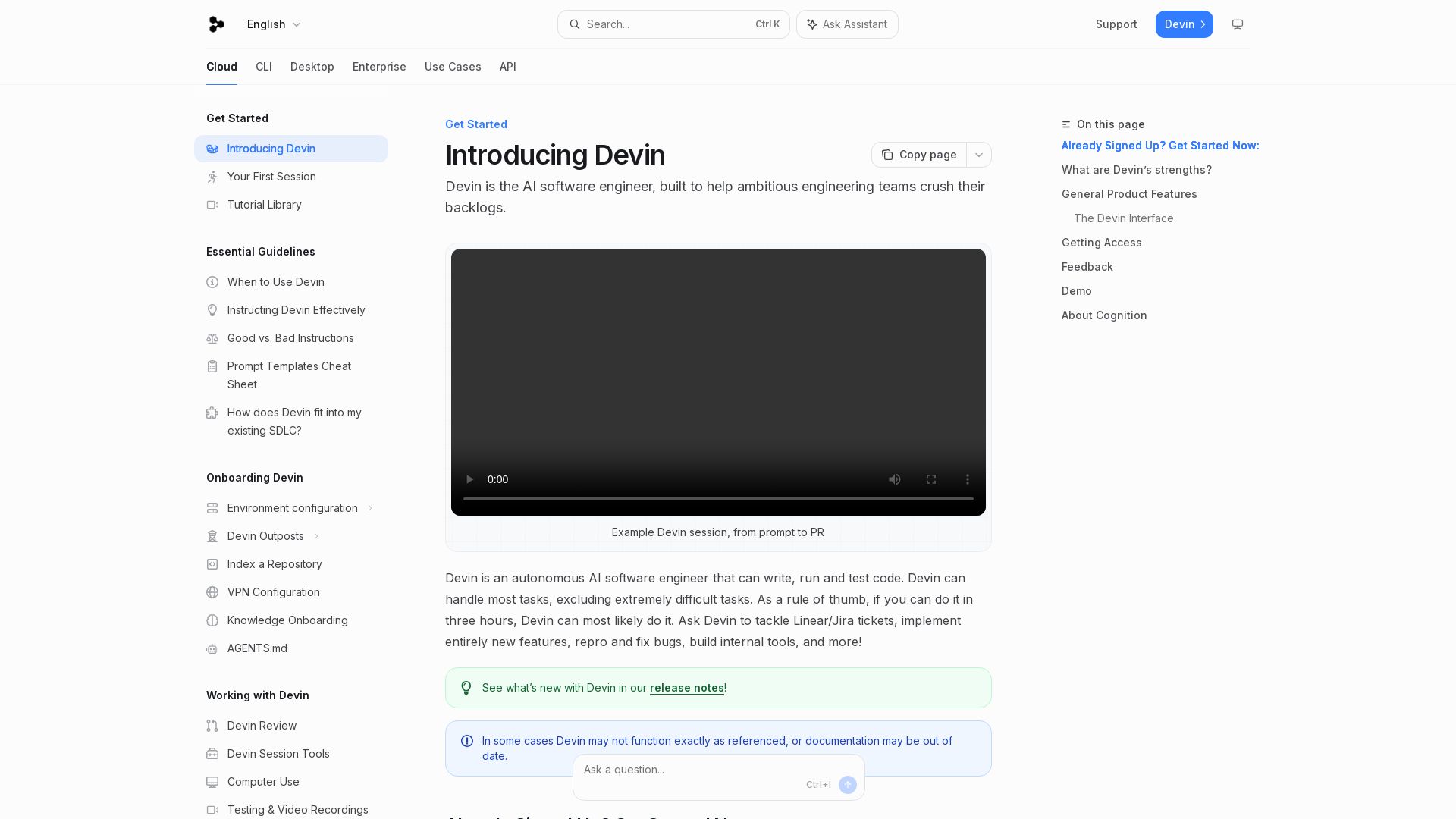The width and height of the screenshot is (1456, 819).
Task: Play the example Devin session video
Action: click(x=469, y=479)
